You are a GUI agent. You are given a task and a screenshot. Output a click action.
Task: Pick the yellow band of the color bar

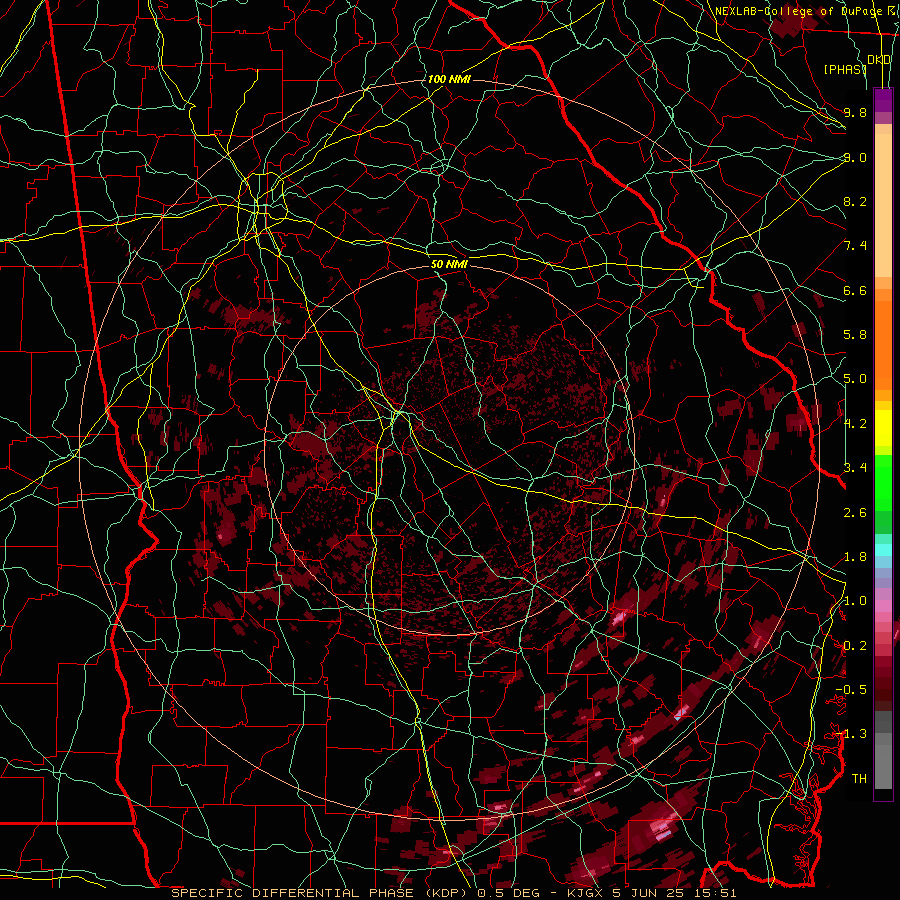(883, 428)
